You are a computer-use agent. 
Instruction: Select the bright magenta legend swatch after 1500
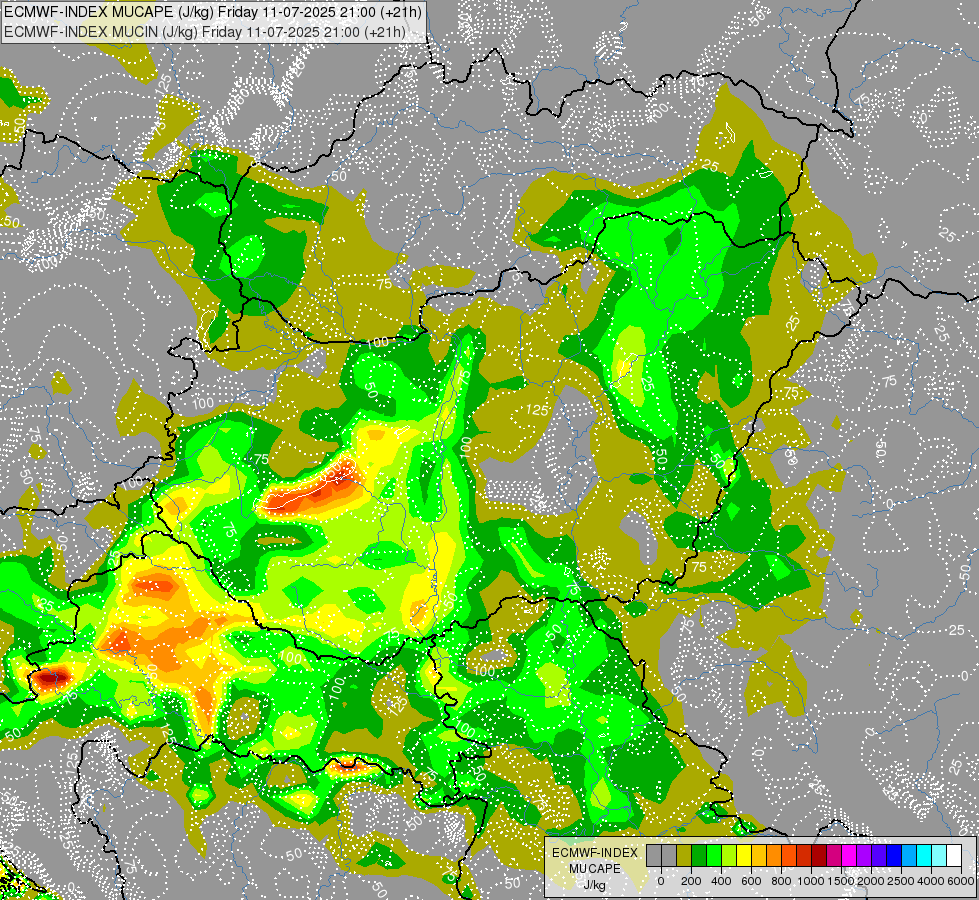(849, 855)
